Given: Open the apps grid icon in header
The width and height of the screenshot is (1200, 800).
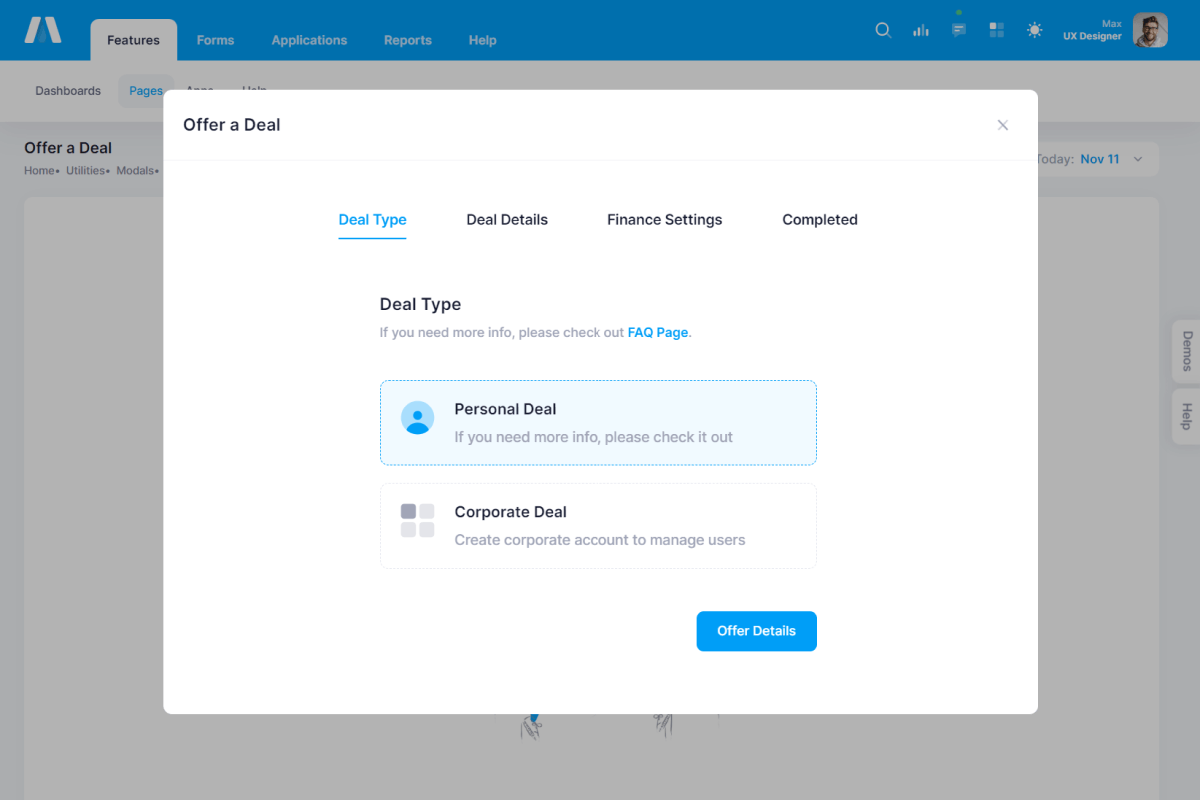Looking at the screenshot, I should click(996, 30).
